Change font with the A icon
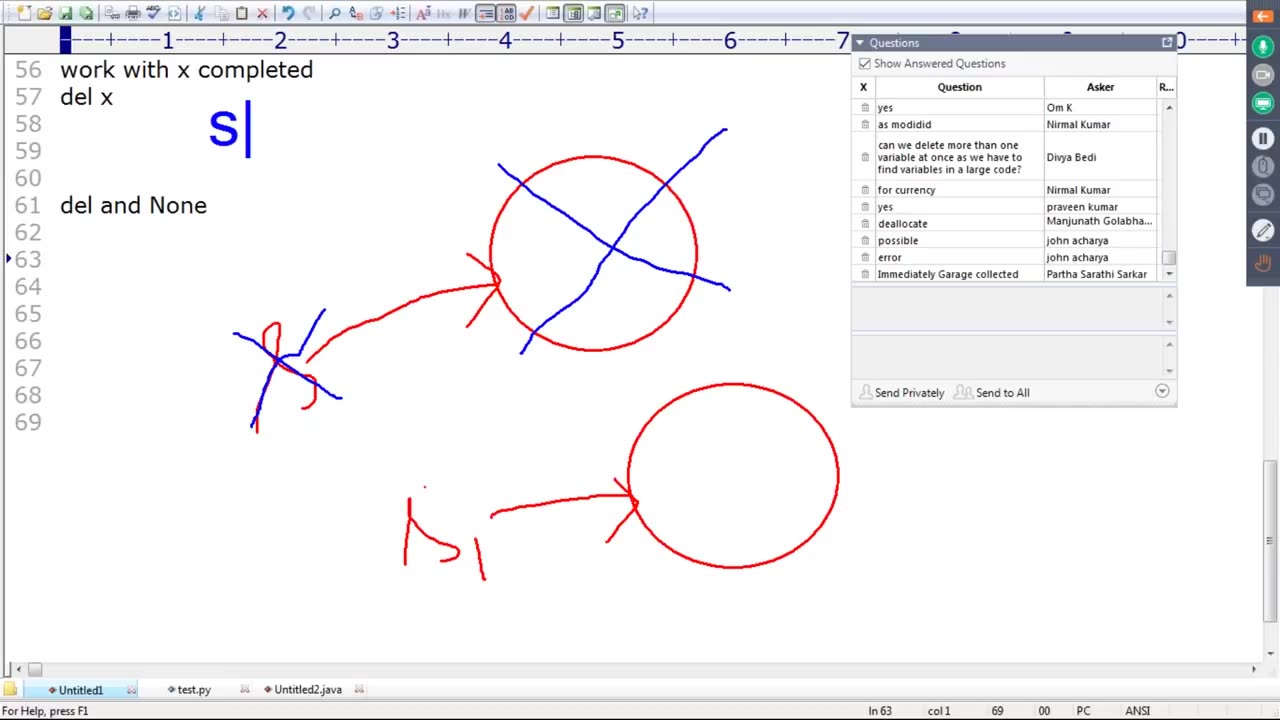The width and height of the screenshot is (1280, 720). 422,13
